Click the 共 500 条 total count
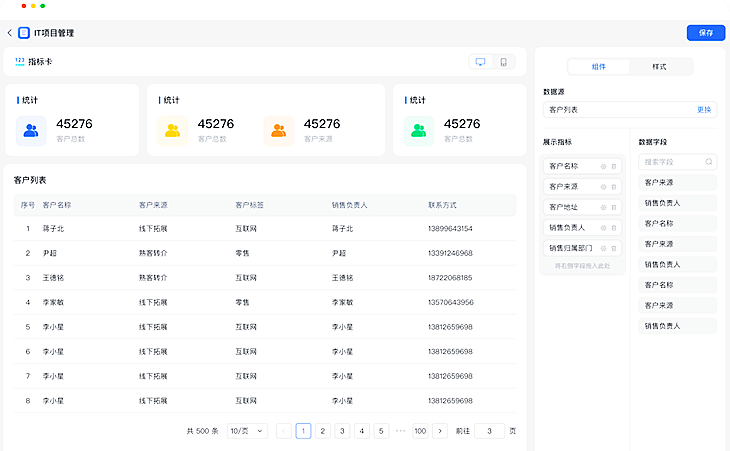The height and width of the screenshot is (451, 730). [x=203, y=431]
